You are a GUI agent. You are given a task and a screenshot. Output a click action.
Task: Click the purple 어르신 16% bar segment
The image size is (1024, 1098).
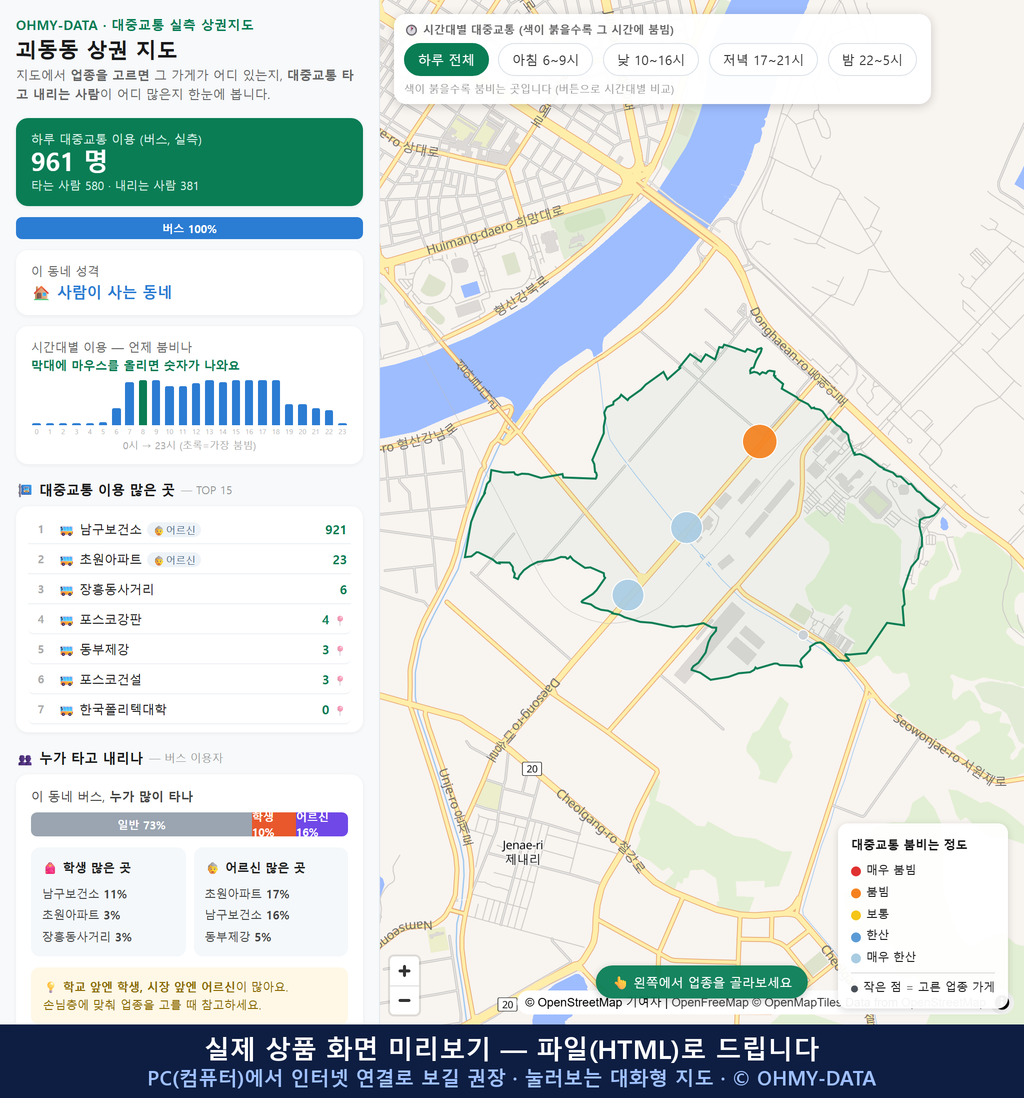pos(321,824)
